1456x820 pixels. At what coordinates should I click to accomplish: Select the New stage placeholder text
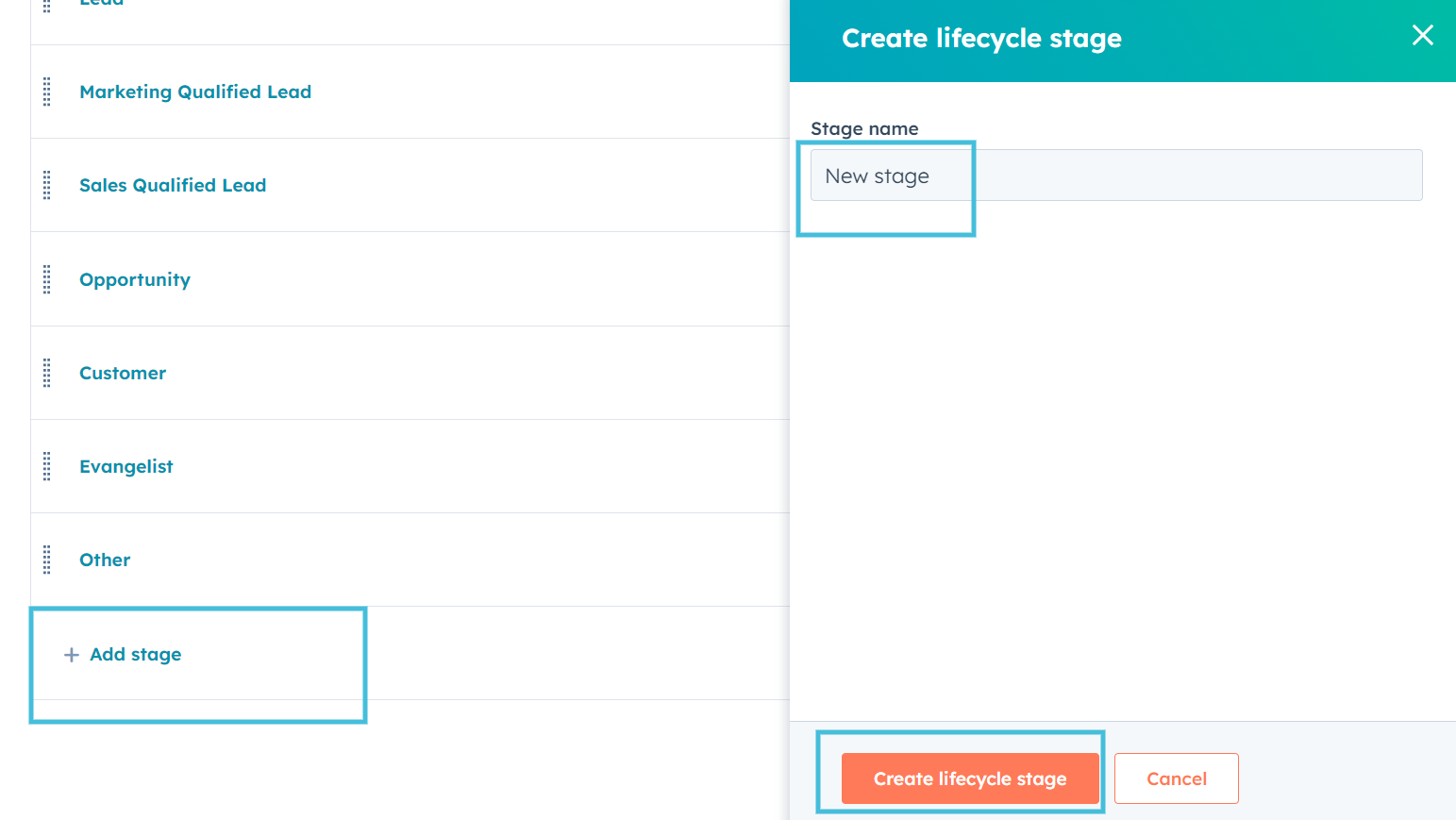pos(877,175)
